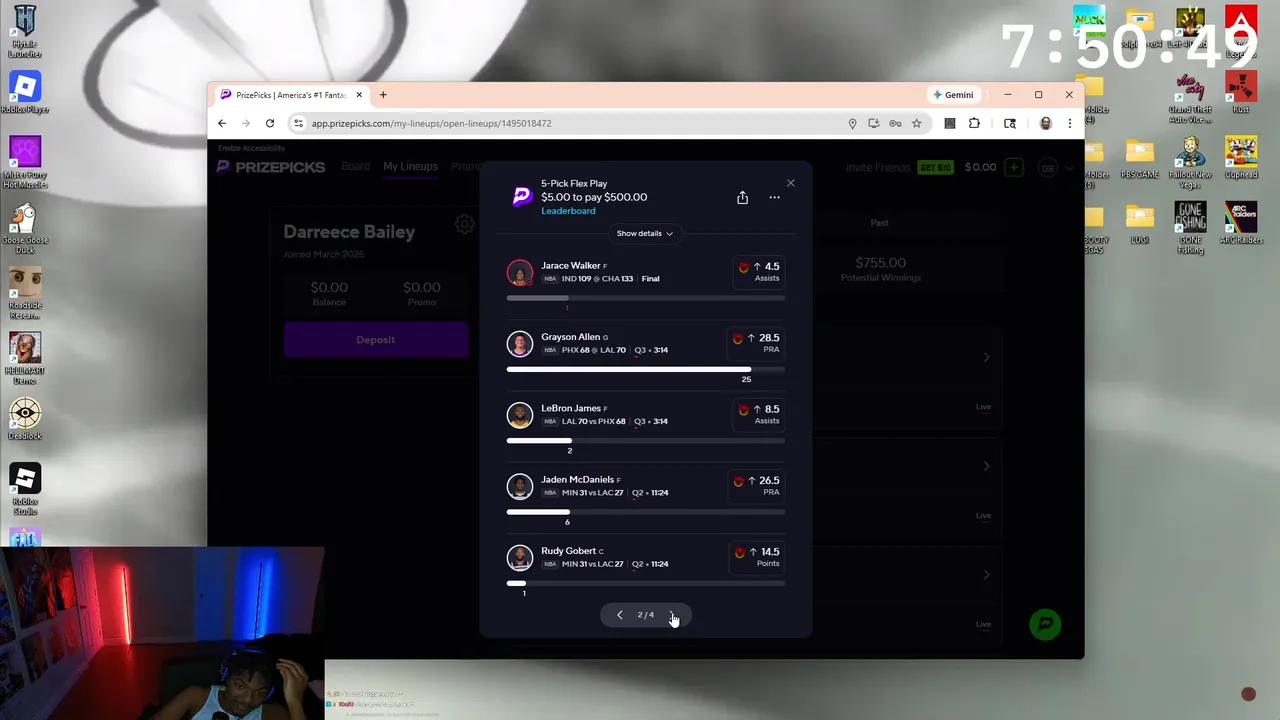Close the 5-Pick Flex Play dialog

click(791, 183)
